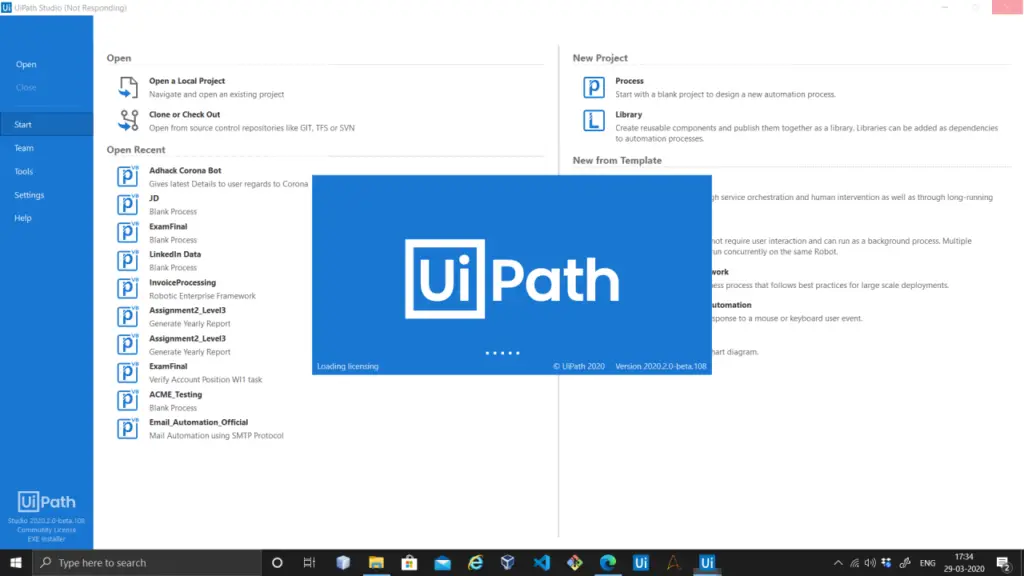1024x576 pixels.
Task: Click the Email_Automation_Official project icon
Action: tap(127, 428)
